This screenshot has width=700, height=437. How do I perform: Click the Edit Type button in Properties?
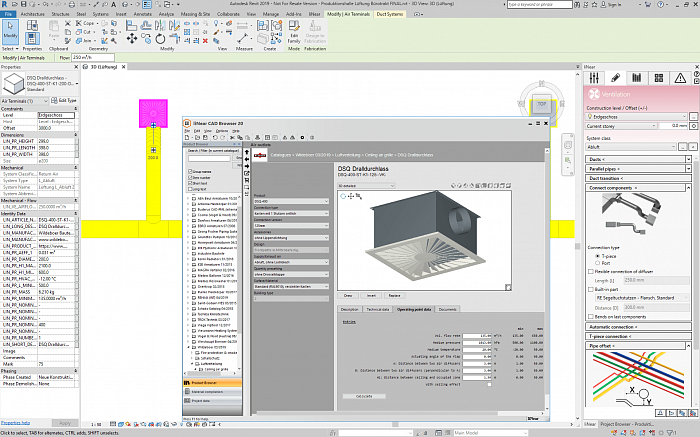coord(64,100)
